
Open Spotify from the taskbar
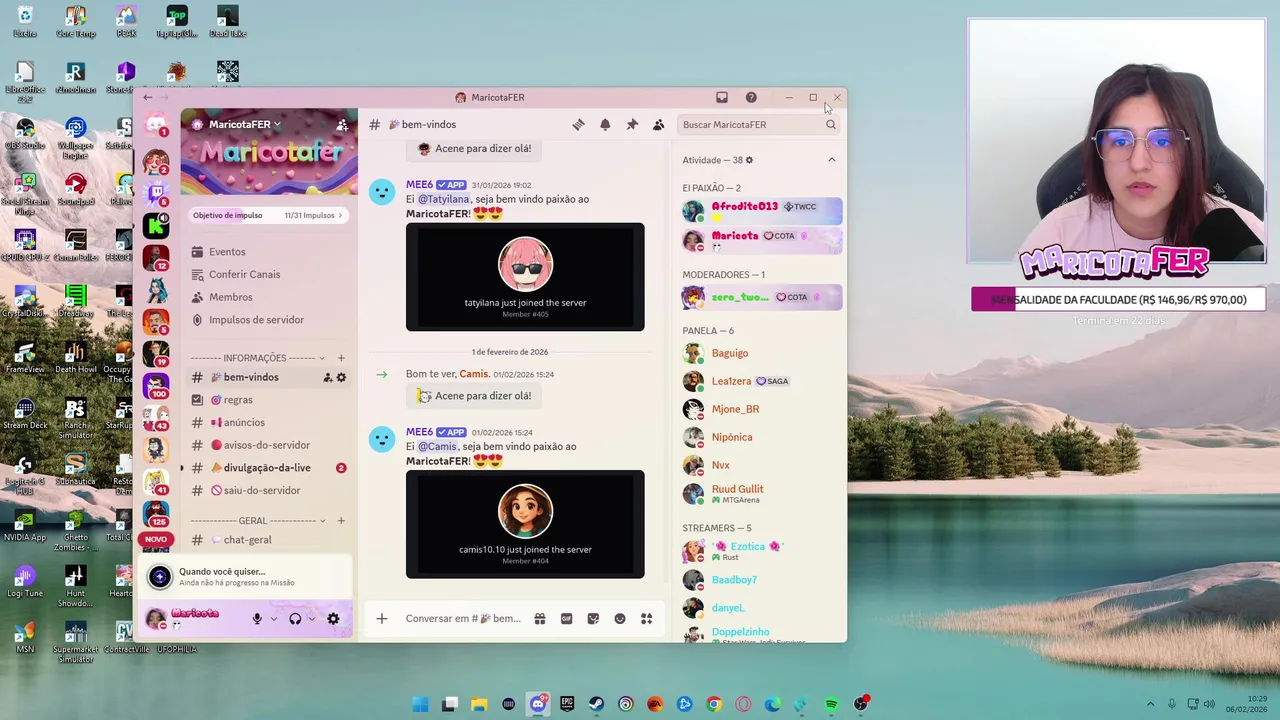click(831, 704)
